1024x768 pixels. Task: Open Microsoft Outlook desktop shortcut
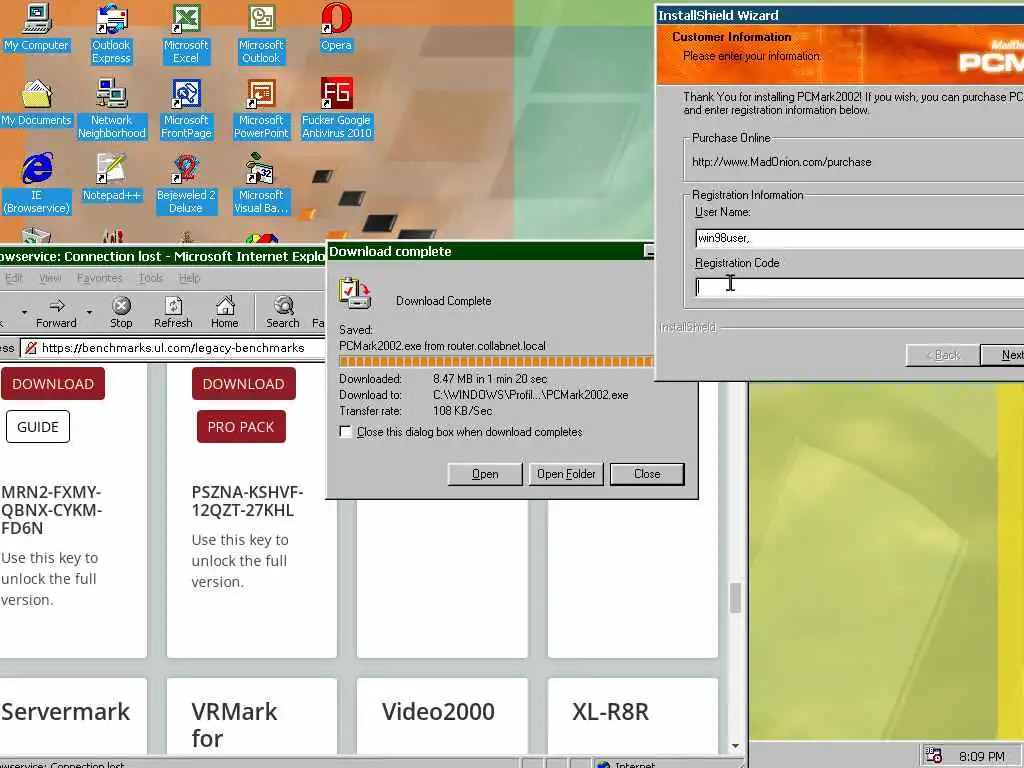tap(261, 33)
